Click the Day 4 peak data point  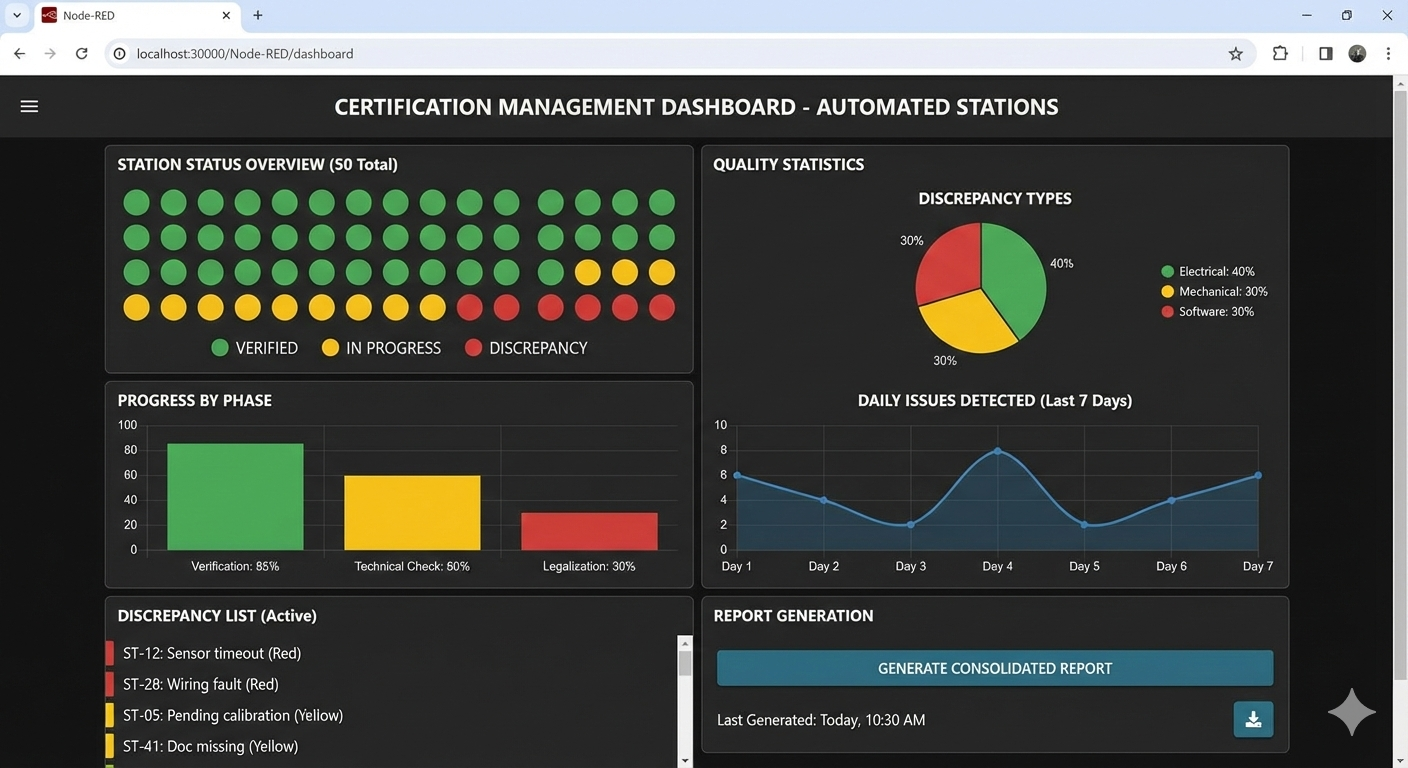coord(997,451)
